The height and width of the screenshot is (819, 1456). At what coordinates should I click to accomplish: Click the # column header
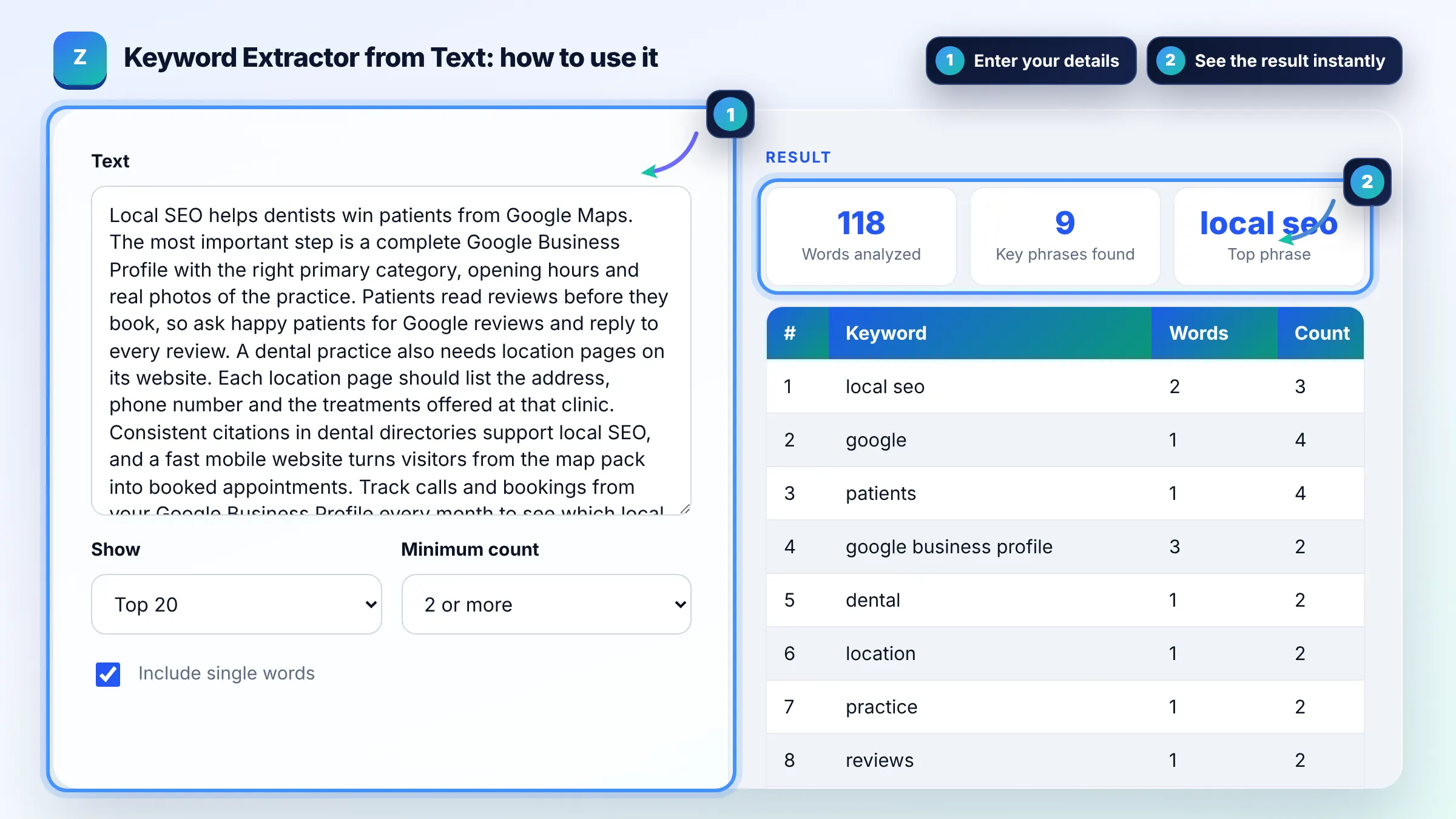point(797,333)
